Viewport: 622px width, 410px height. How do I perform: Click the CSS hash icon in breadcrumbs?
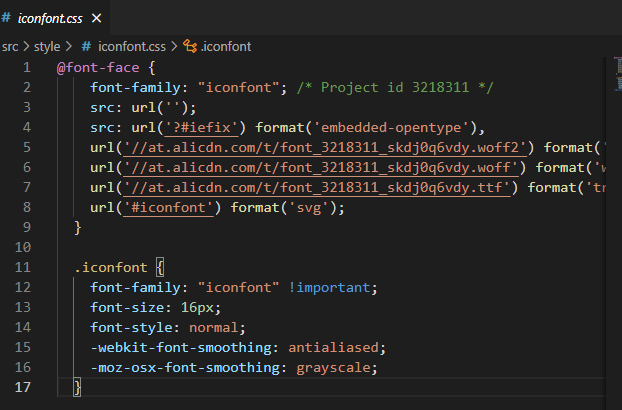click(x=87, y=46)
